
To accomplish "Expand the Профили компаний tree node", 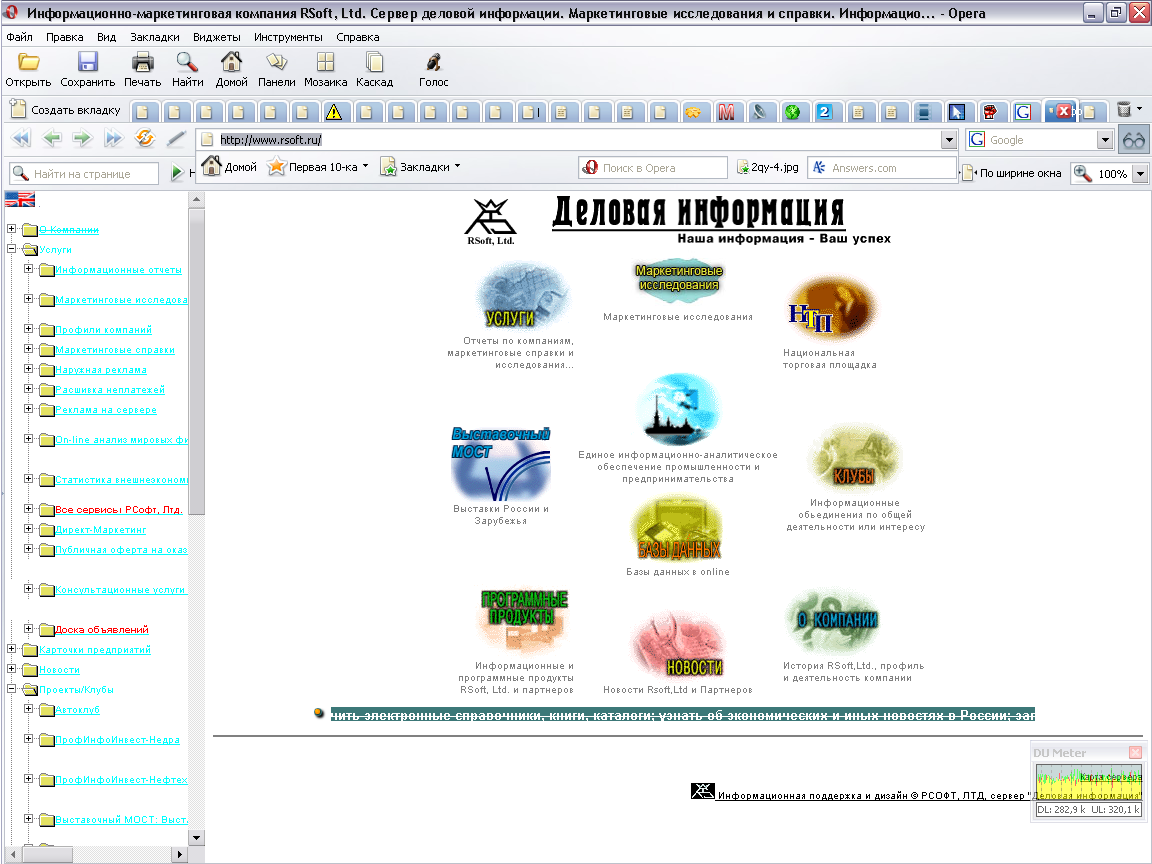I will (x=28, y=329).
